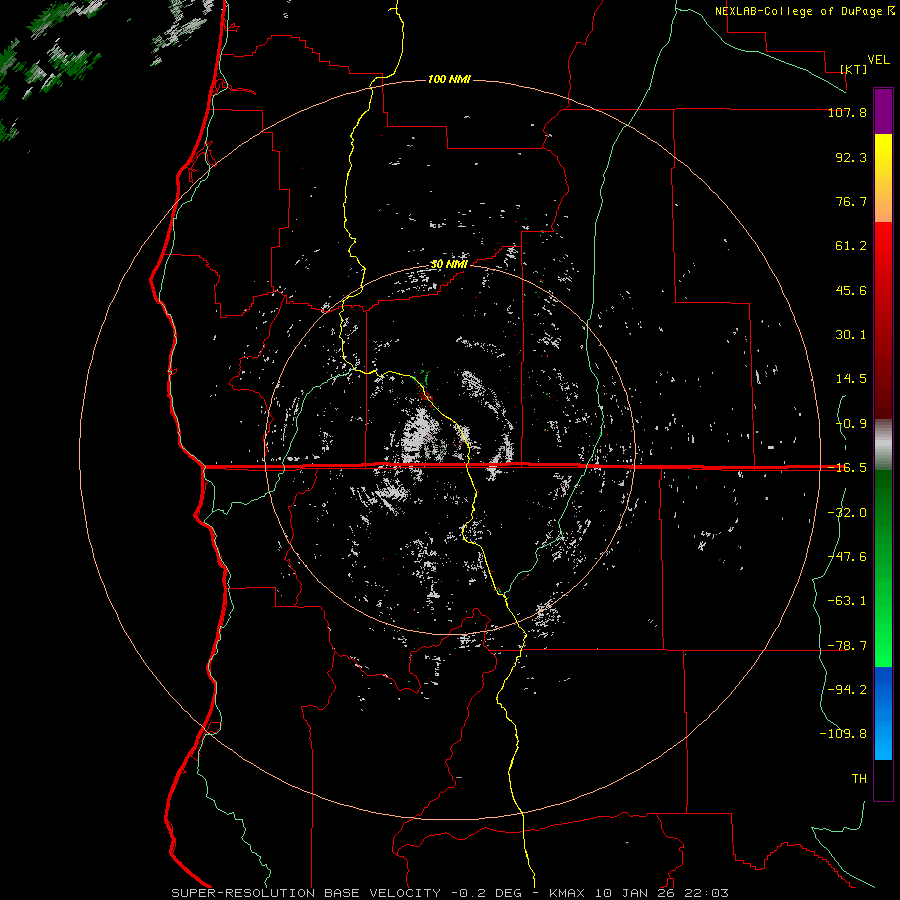The width and height of the screenshot is (900, 900).
Task: Click the 61.2 velocity scale value
Action: 851,246
